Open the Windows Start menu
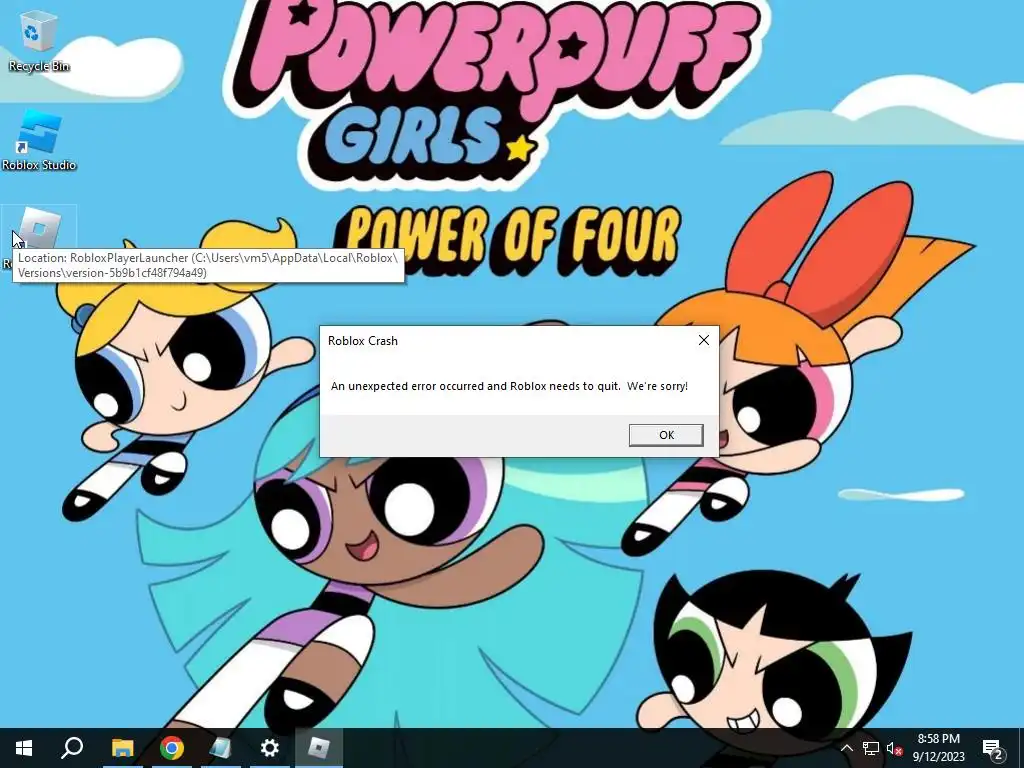The height and width of the screenshot is (768, 1024). click(x=24, y=748)
